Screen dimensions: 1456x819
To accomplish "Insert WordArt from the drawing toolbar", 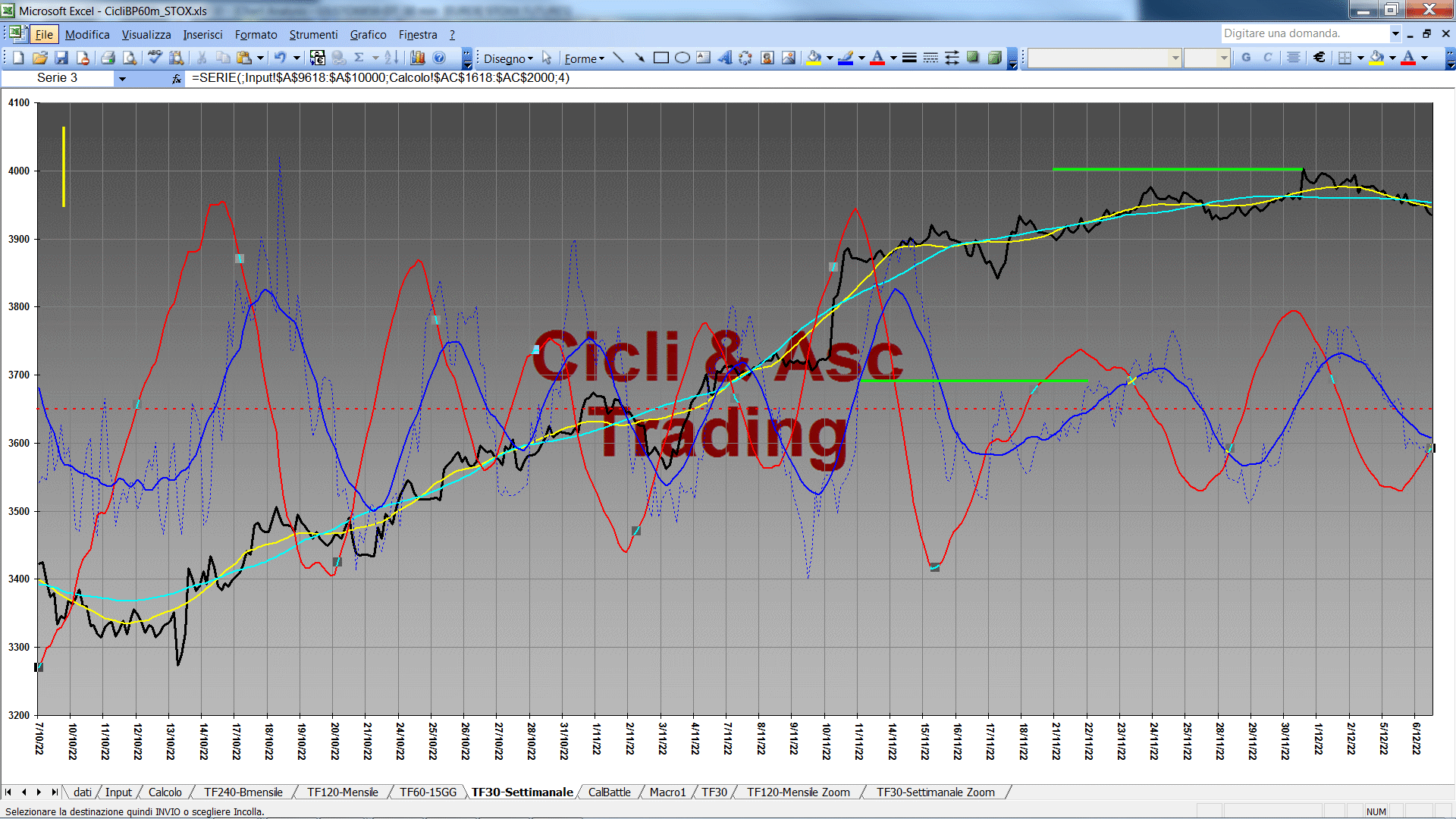I will [x=724, y=58].
